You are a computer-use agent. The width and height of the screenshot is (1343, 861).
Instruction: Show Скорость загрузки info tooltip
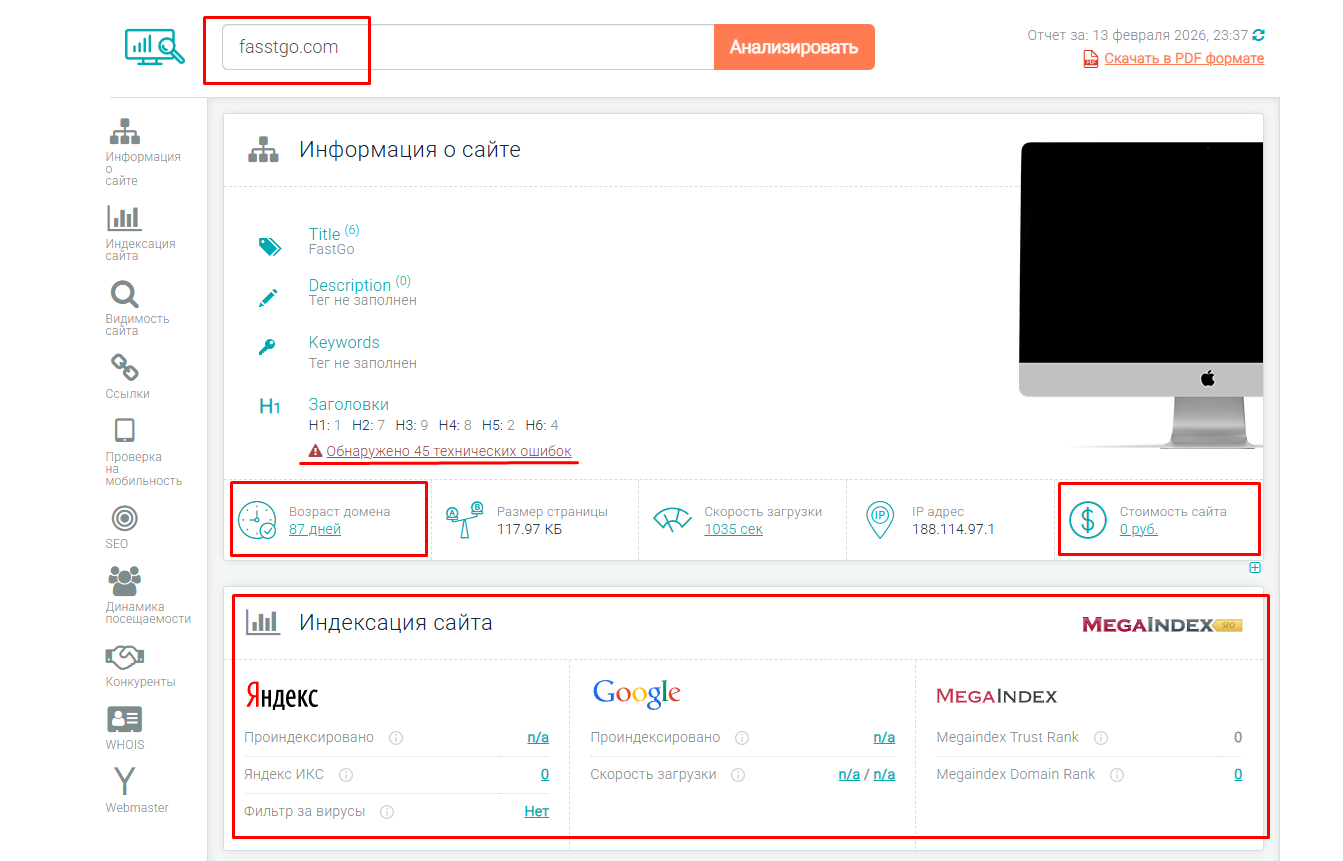(x=738, y=774)
